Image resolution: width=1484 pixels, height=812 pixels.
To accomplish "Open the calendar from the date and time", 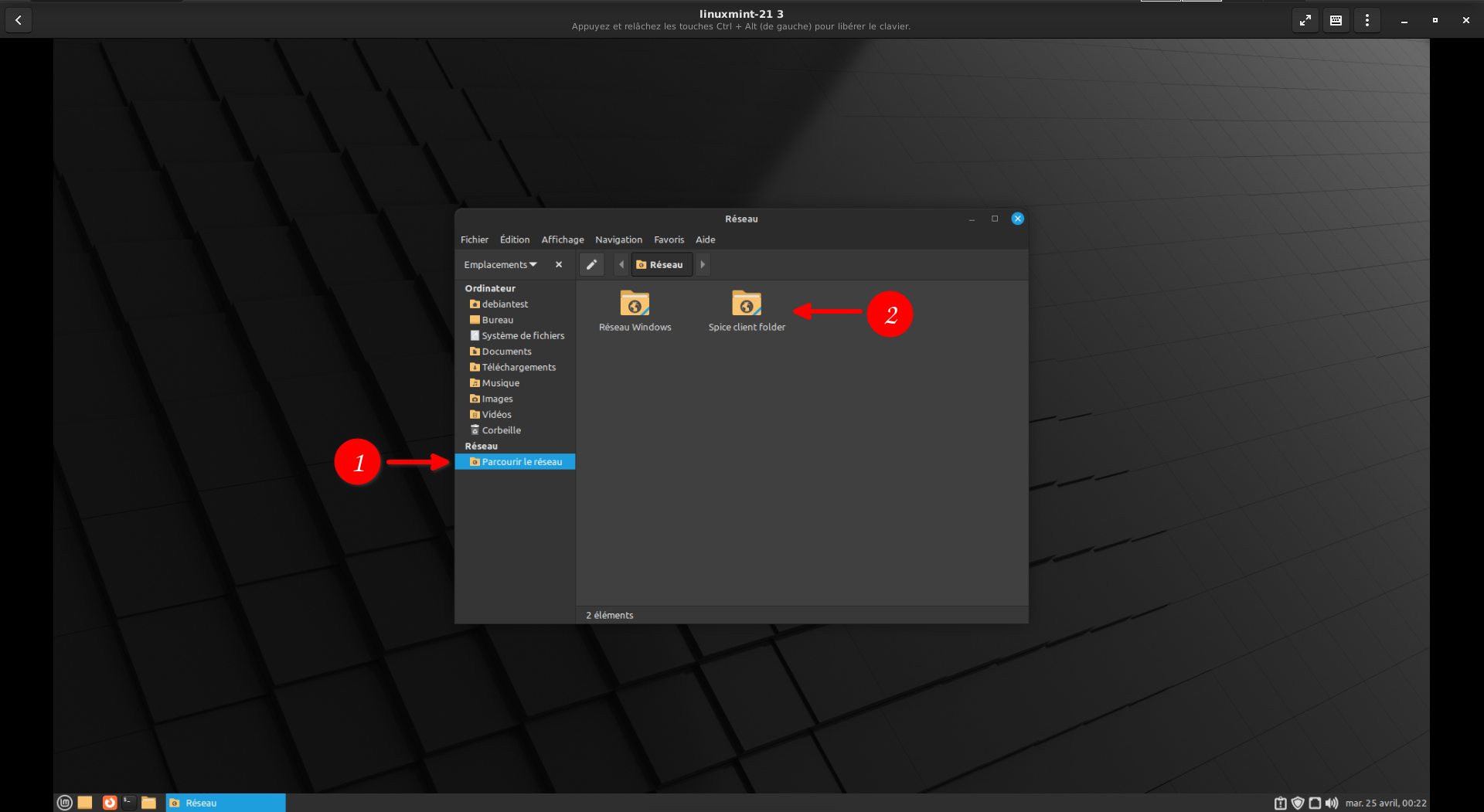I will (x=1386, y=804).
